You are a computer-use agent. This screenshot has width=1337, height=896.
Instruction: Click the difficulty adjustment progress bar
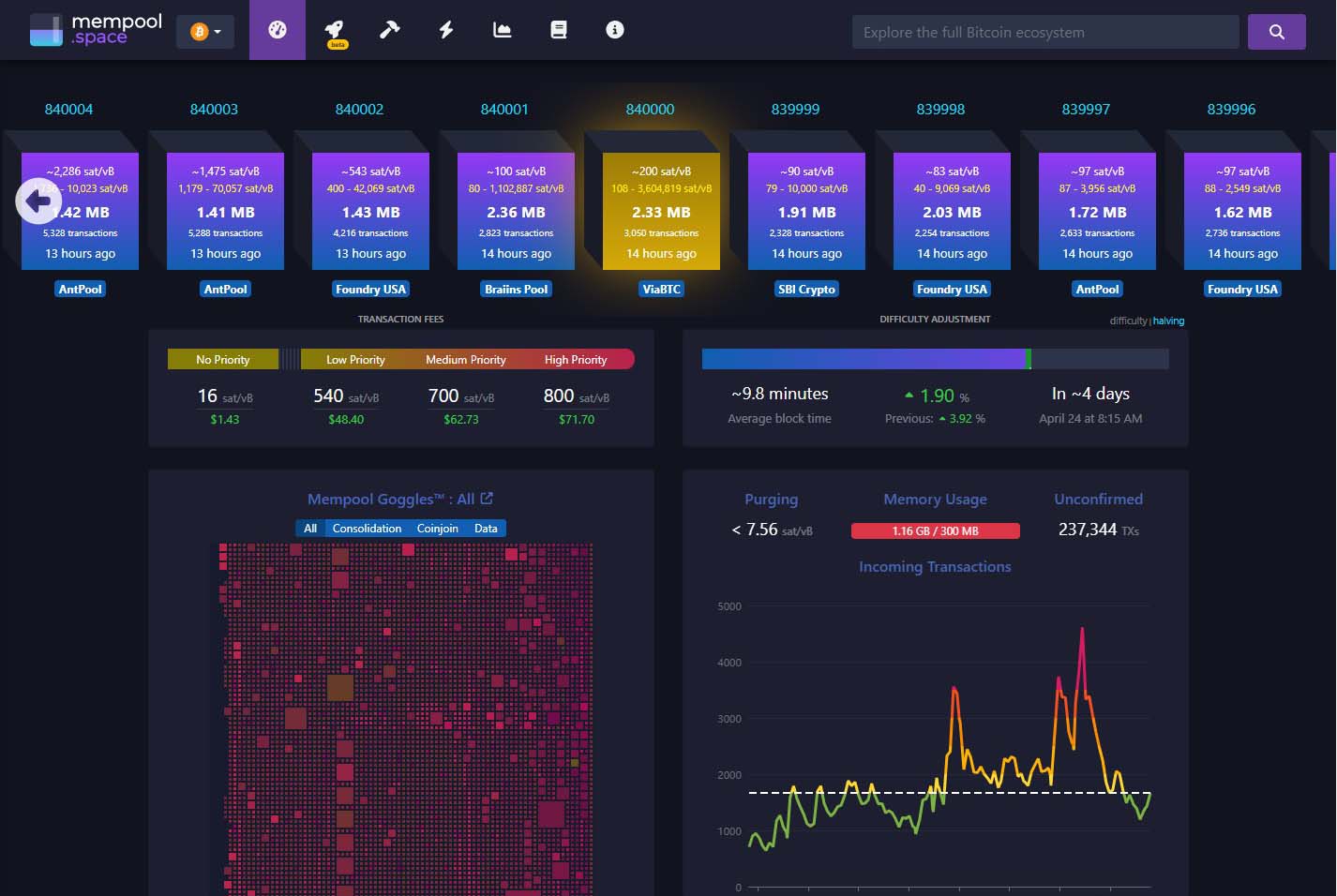(x=935, y=359)
